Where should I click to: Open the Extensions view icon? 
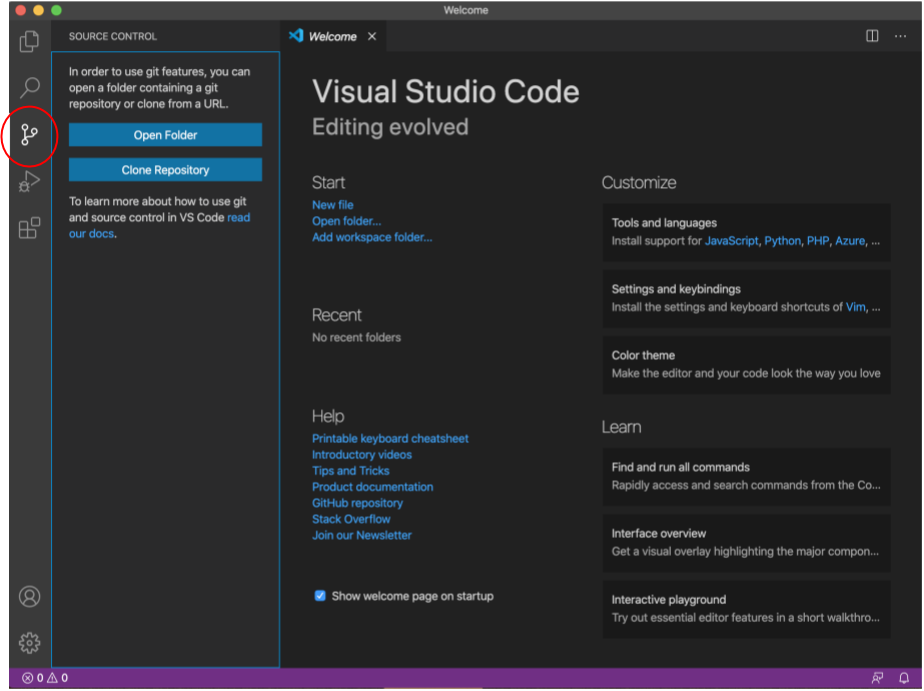click(29, 229)
